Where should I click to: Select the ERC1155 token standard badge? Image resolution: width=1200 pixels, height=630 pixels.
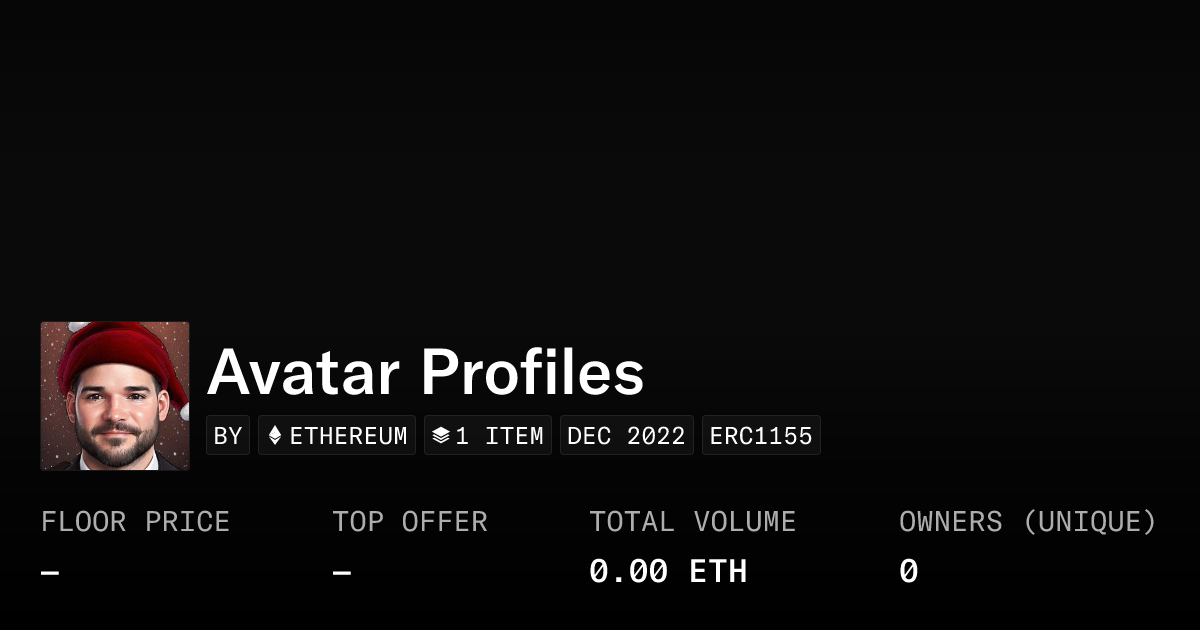(x=761, y=436)
